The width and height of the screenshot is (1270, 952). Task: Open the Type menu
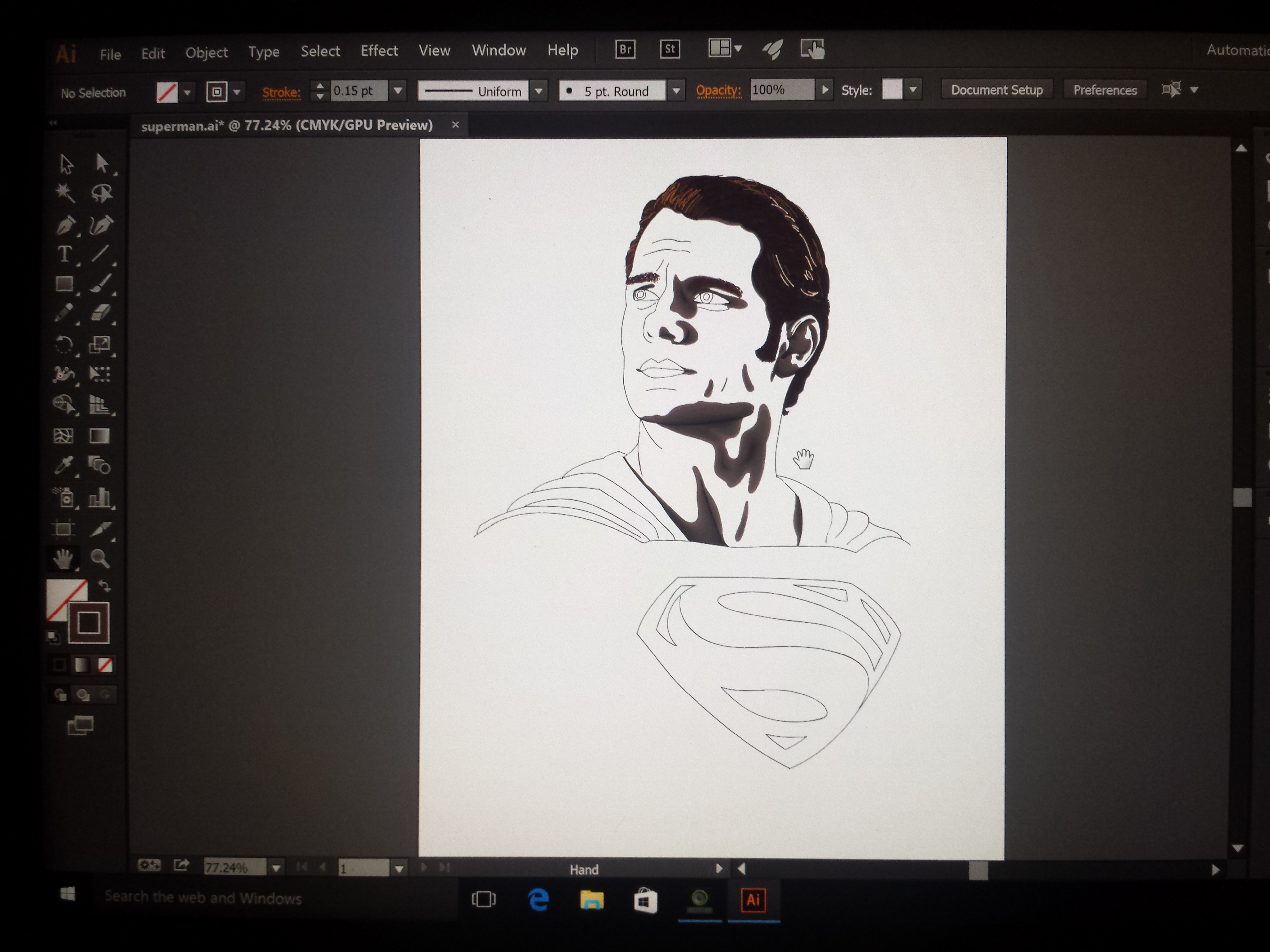pos(264,52)
